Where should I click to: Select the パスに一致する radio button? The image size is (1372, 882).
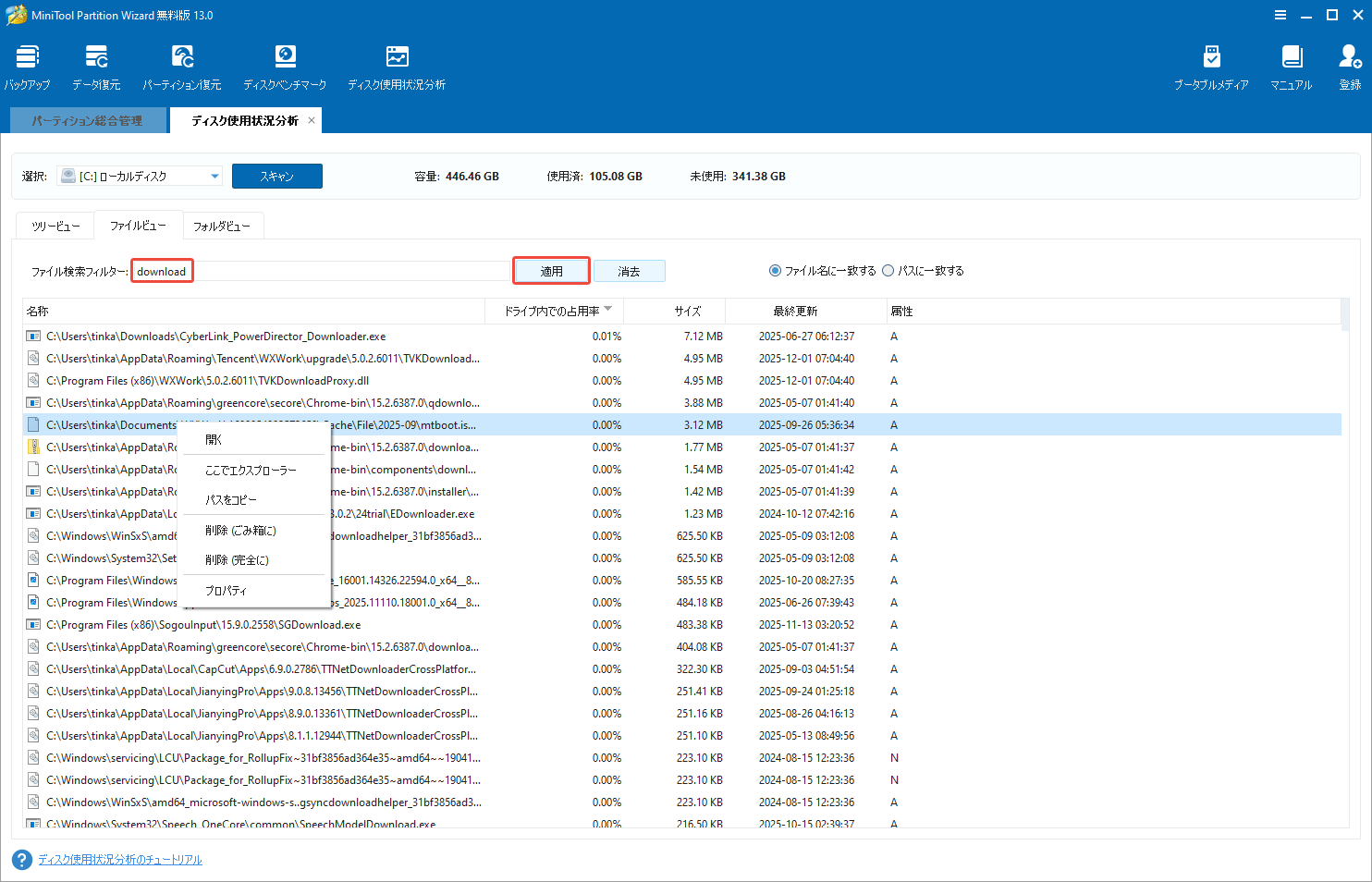888,270
